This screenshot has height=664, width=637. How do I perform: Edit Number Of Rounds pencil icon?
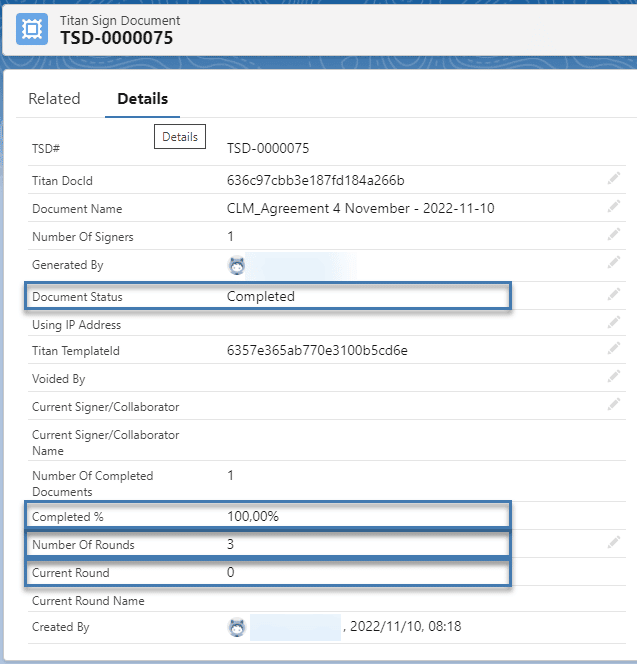pyautogui.click(x=614, y=542)
